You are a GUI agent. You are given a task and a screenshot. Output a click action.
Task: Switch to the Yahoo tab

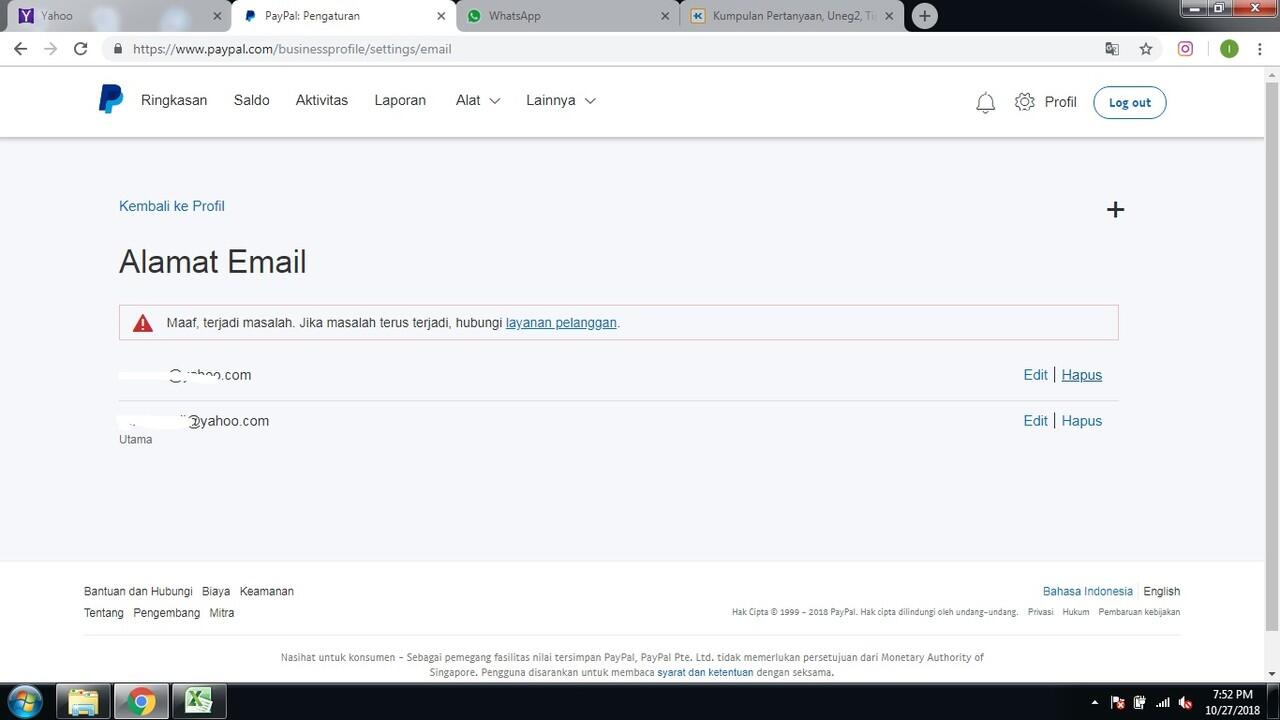[x=117, y=16]
